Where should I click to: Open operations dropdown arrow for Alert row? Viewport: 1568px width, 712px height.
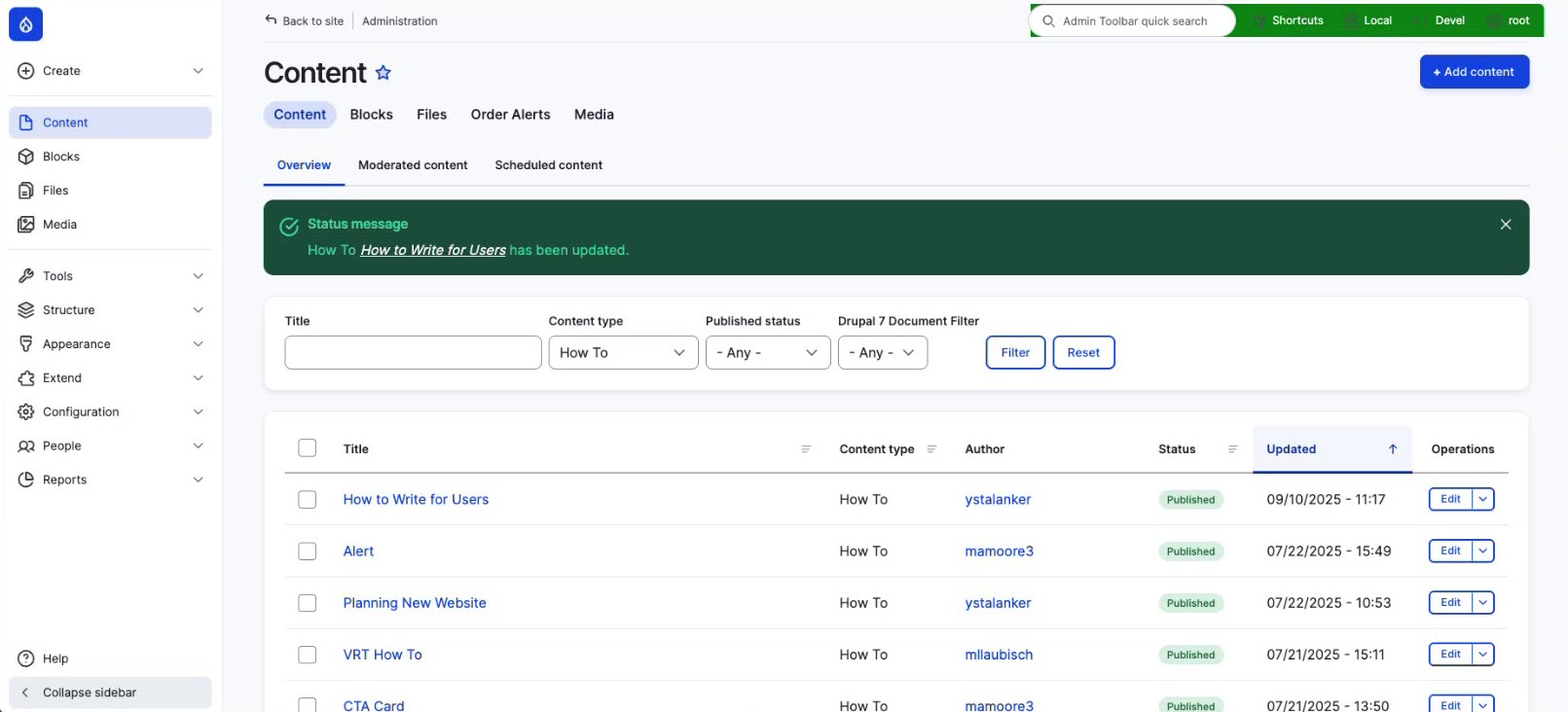(x=1483, y=552)
